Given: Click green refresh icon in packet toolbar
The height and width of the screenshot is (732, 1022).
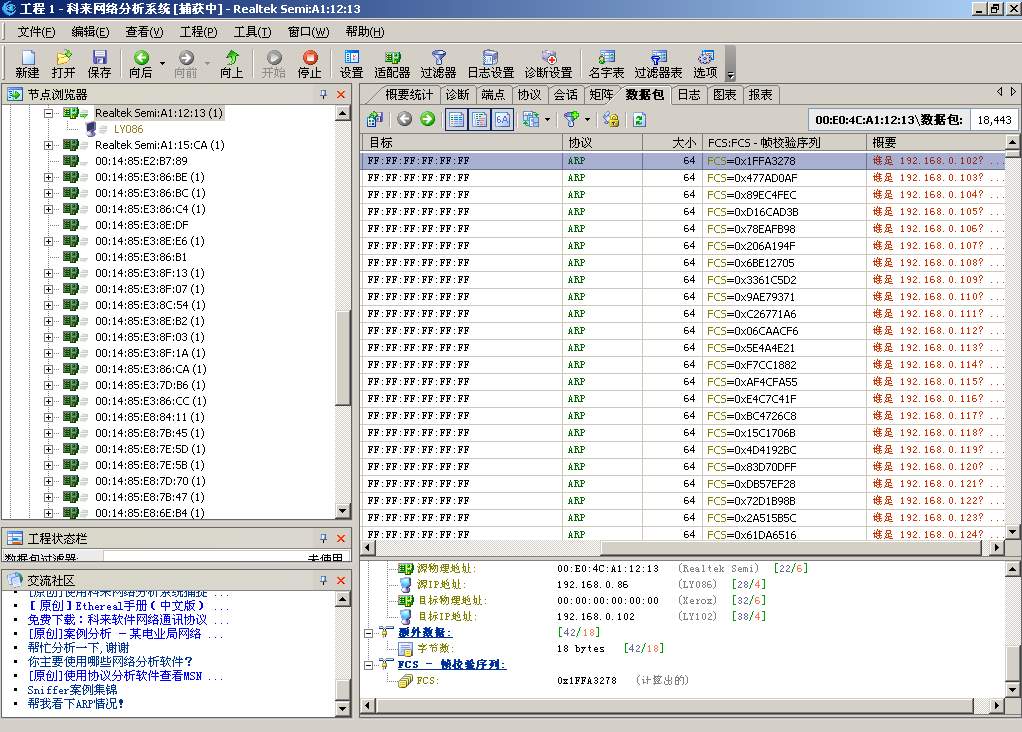Looking at the screenshot, I should click(x=639, y=119).
